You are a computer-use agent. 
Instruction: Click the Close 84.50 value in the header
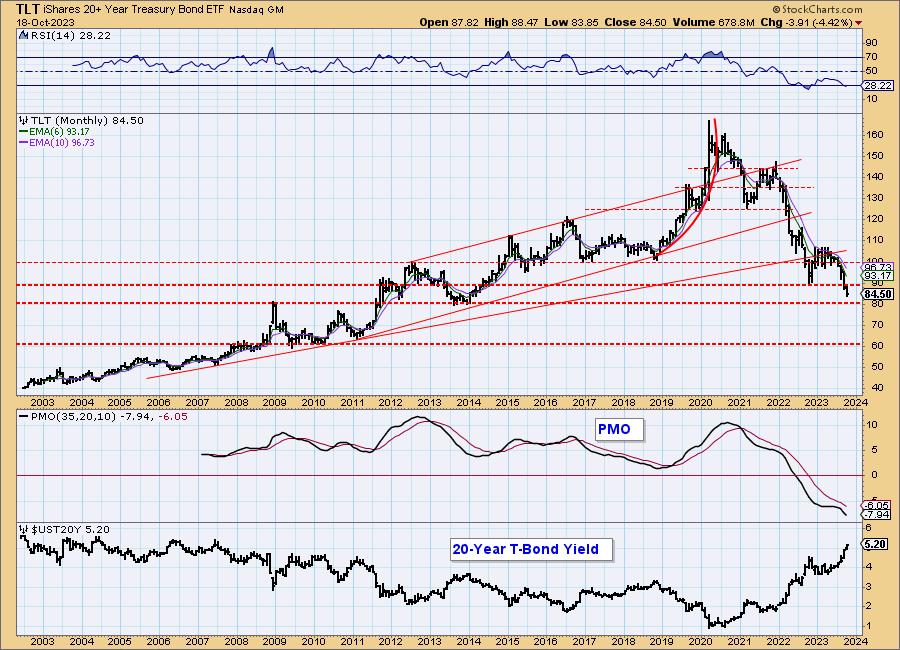635,22
